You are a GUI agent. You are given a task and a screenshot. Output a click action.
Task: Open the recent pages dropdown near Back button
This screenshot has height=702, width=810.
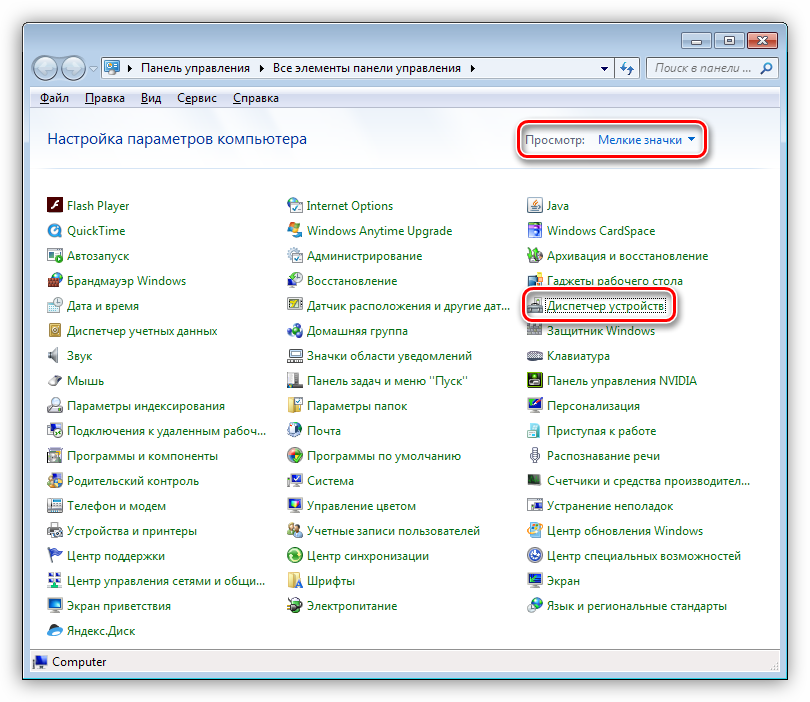(x=93, y=68)
